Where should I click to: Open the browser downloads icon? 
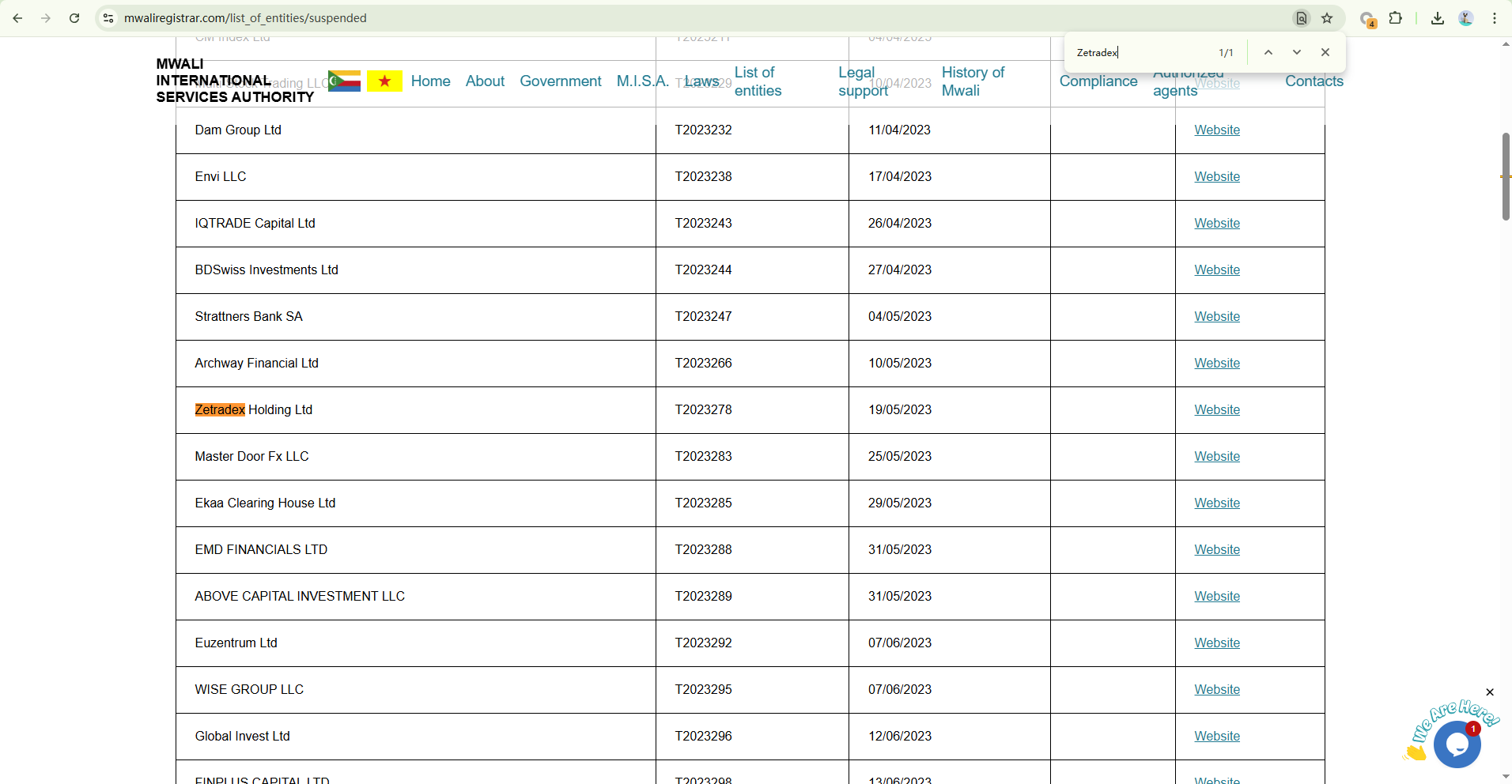(1437, 18)
